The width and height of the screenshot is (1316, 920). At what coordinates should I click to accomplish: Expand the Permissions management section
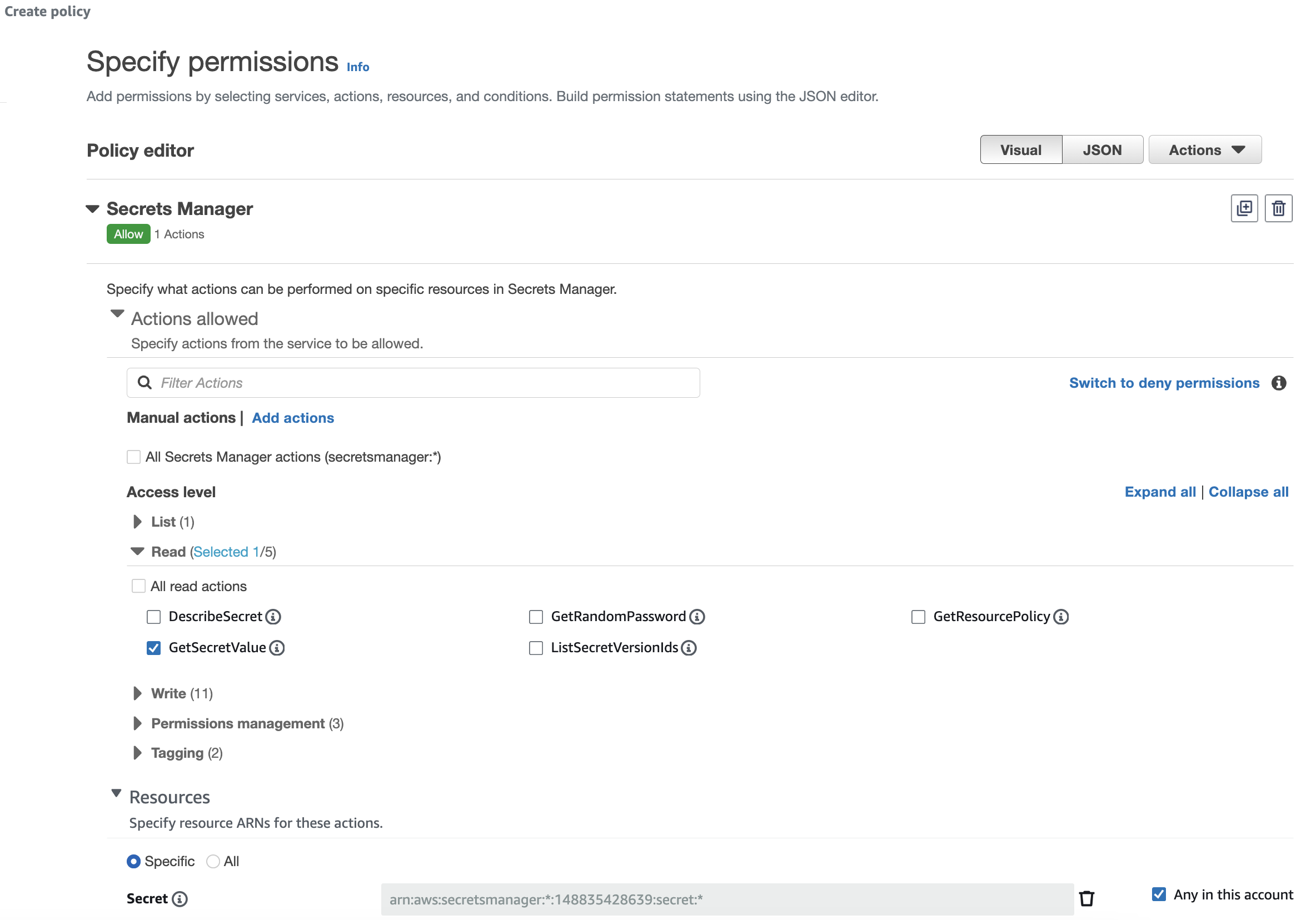tap(138, 723)
